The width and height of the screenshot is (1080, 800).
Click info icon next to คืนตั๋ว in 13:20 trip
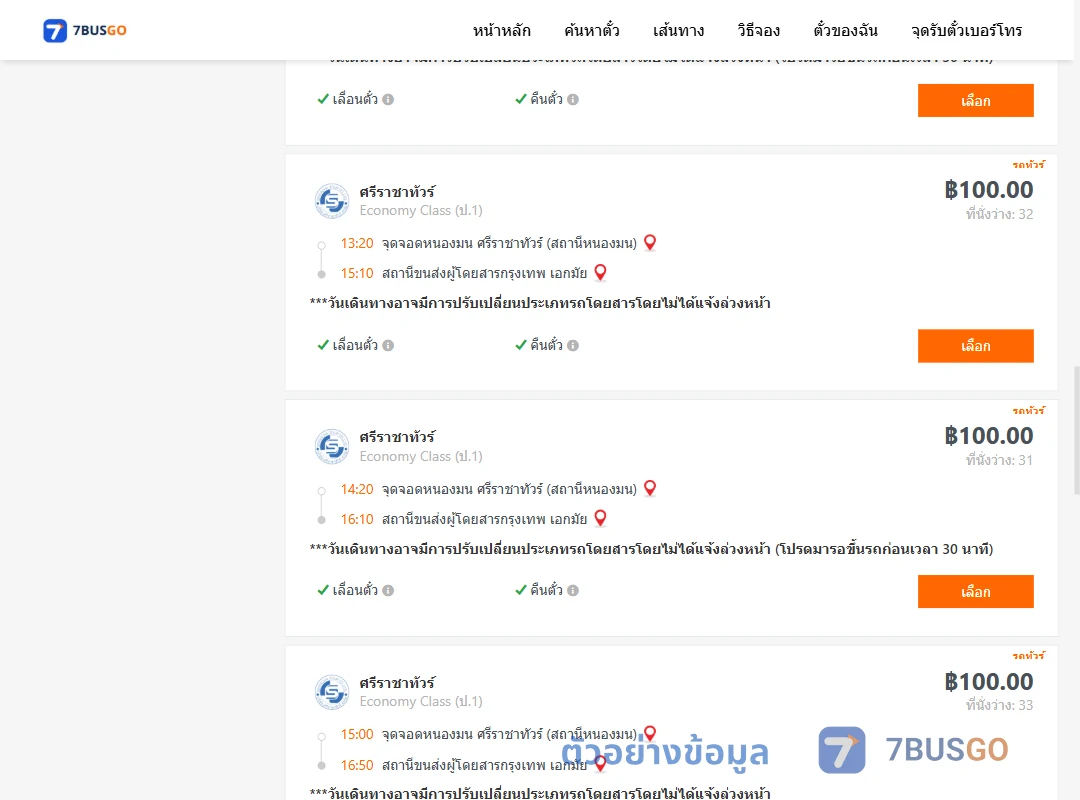pyautogui.click(x=573, y=345)
